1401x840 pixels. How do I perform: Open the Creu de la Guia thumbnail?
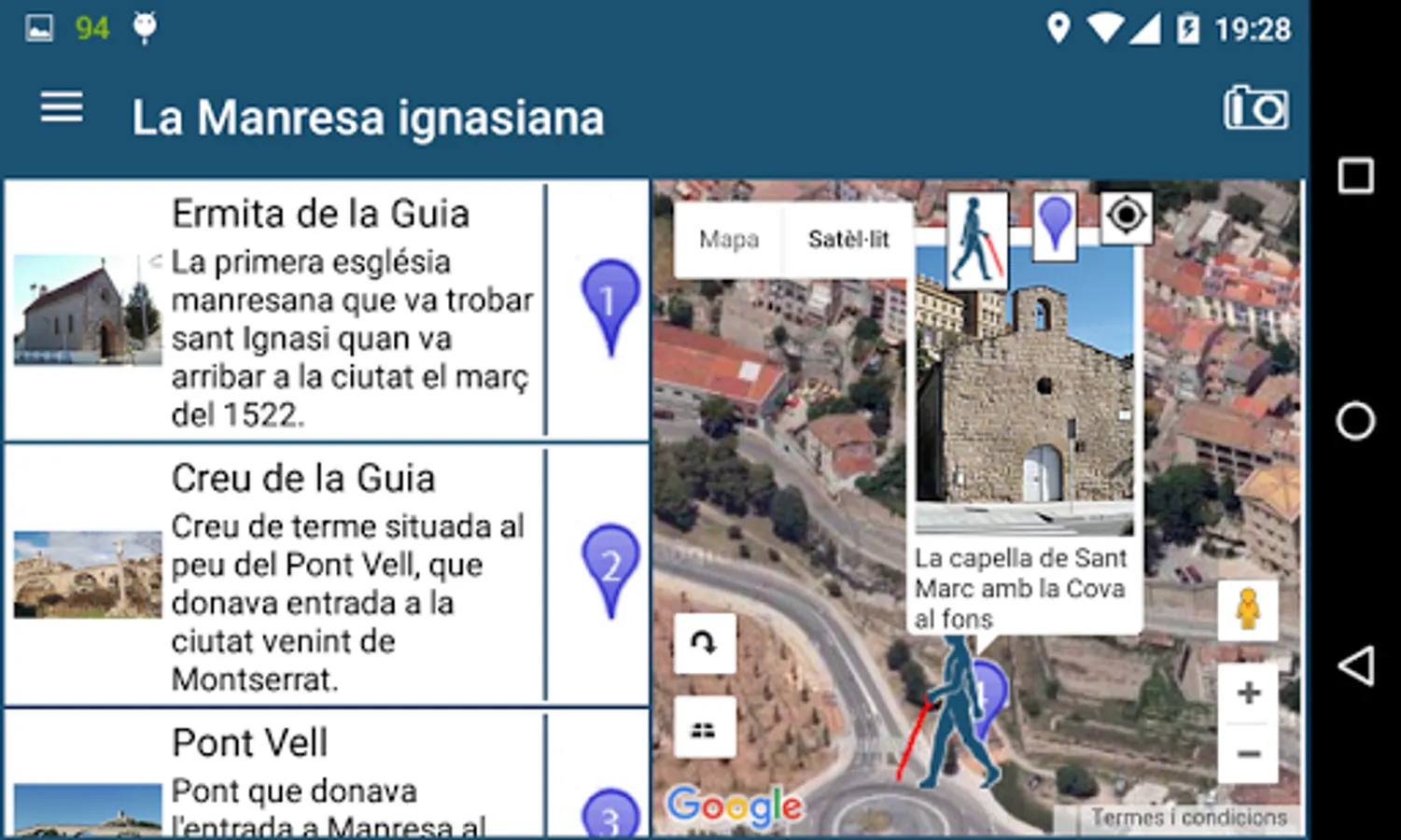[x=88, y=575]
